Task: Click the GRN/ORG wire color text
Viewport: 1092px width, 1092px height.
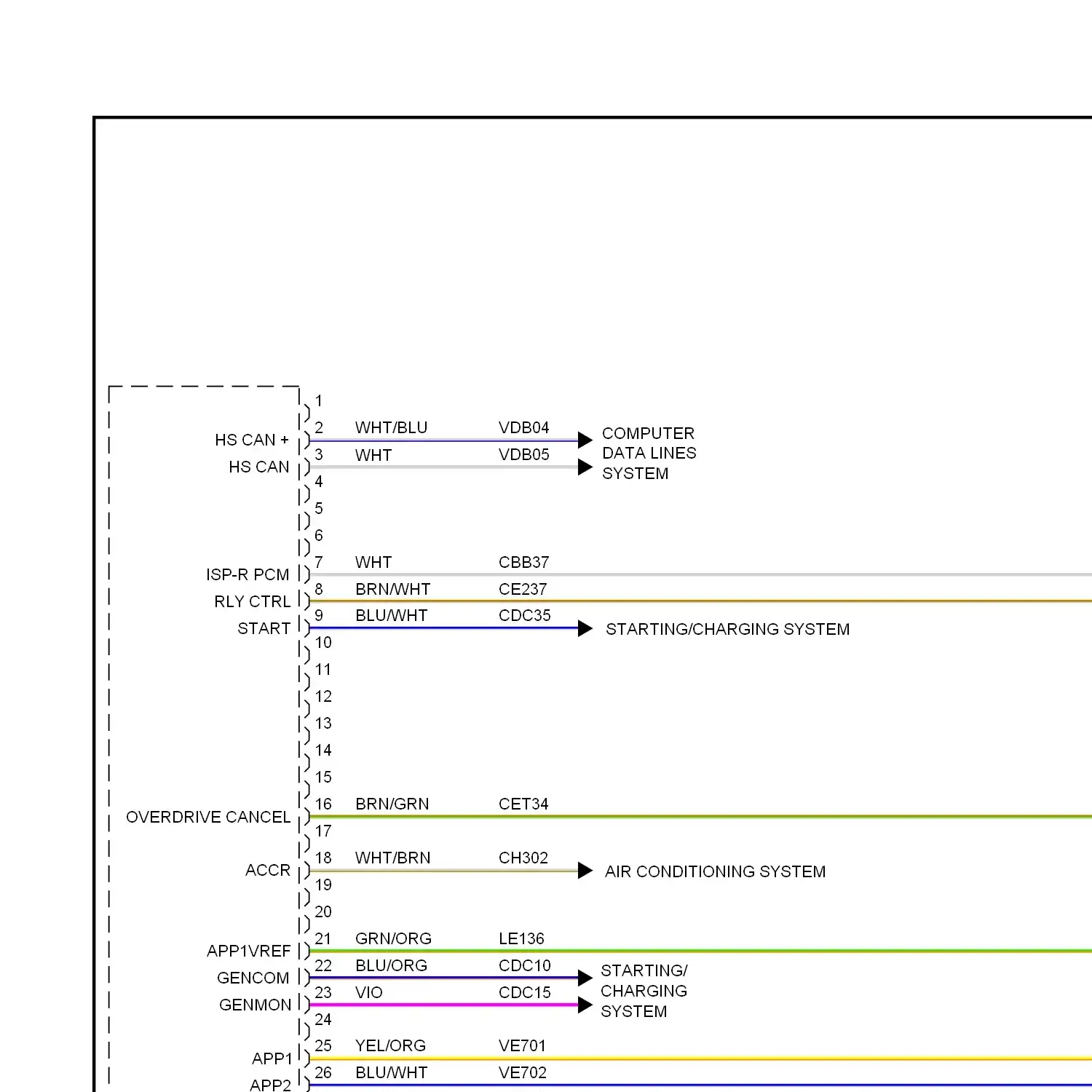Action: click(393, 938)
